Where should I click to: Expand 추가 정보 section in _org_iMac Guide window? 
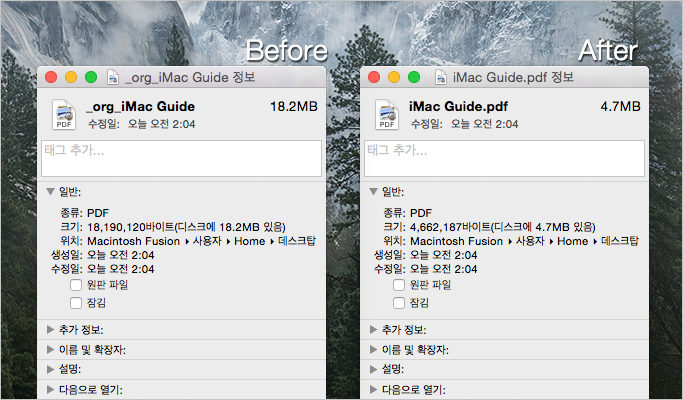pyautogui.click(x=51, y=329)
